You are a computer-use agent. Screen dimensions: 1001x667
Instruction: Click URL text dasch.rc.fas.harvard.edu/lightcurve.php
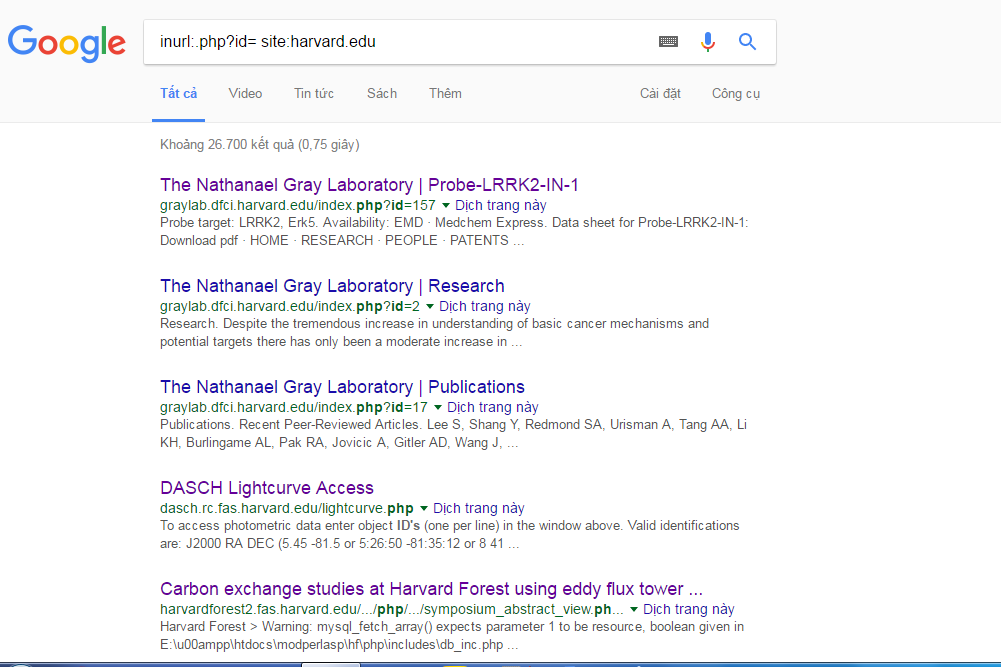(287, 508)
